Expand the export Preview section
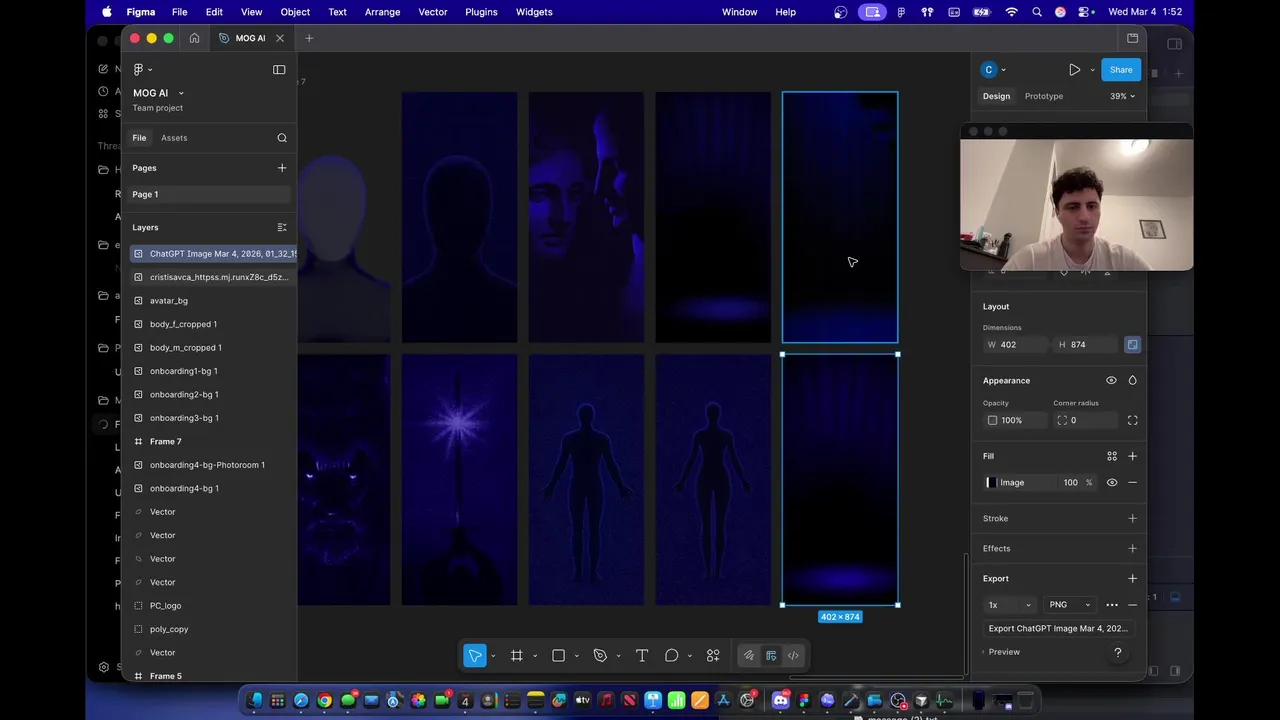This screenshot has height=720, width=1280. 1002,652
